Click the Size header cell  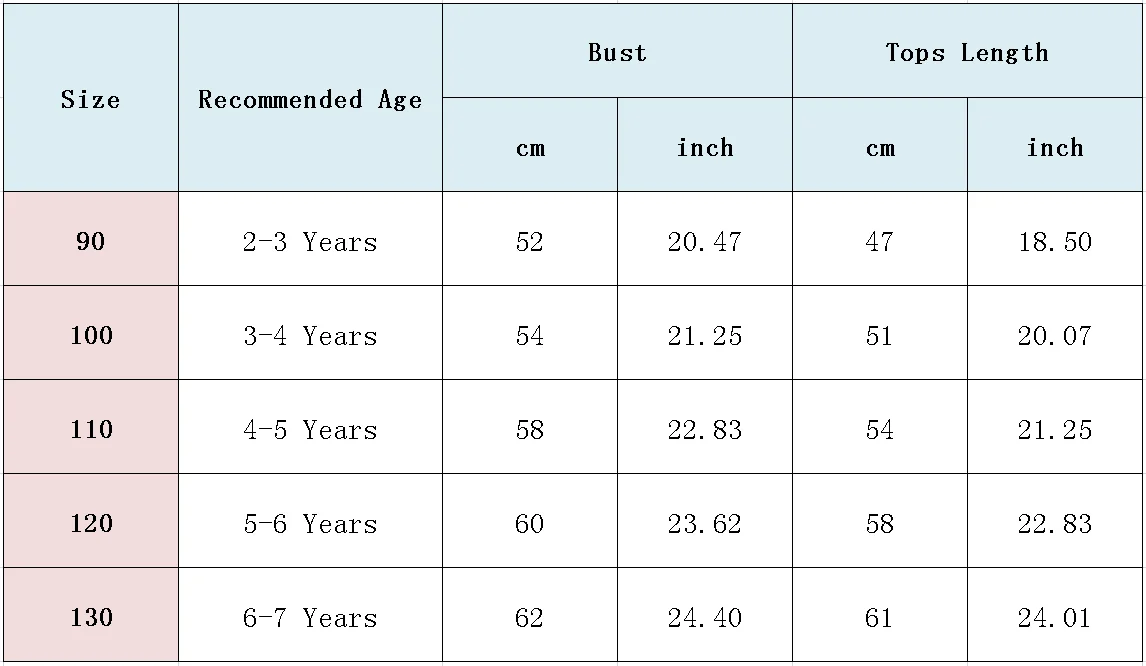click(91, 98)
